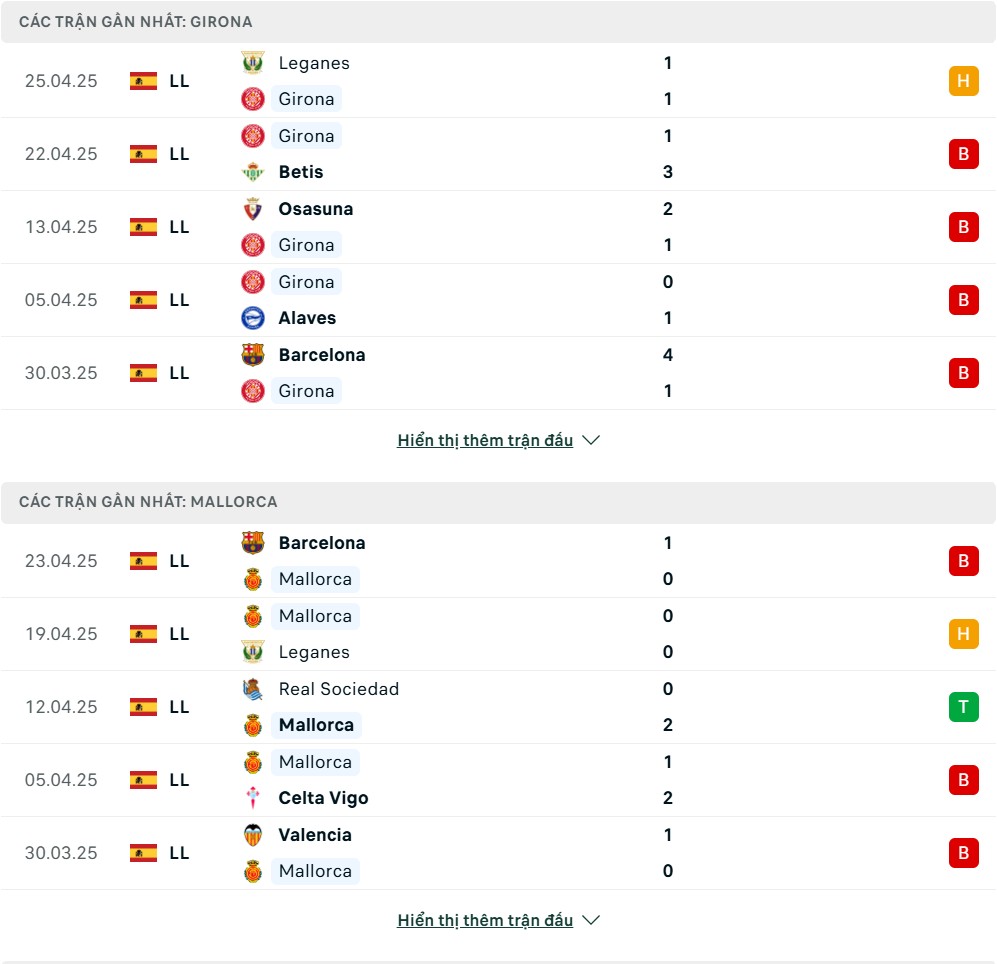Click green T result badge for Real Sociedad match

(963, 706)
